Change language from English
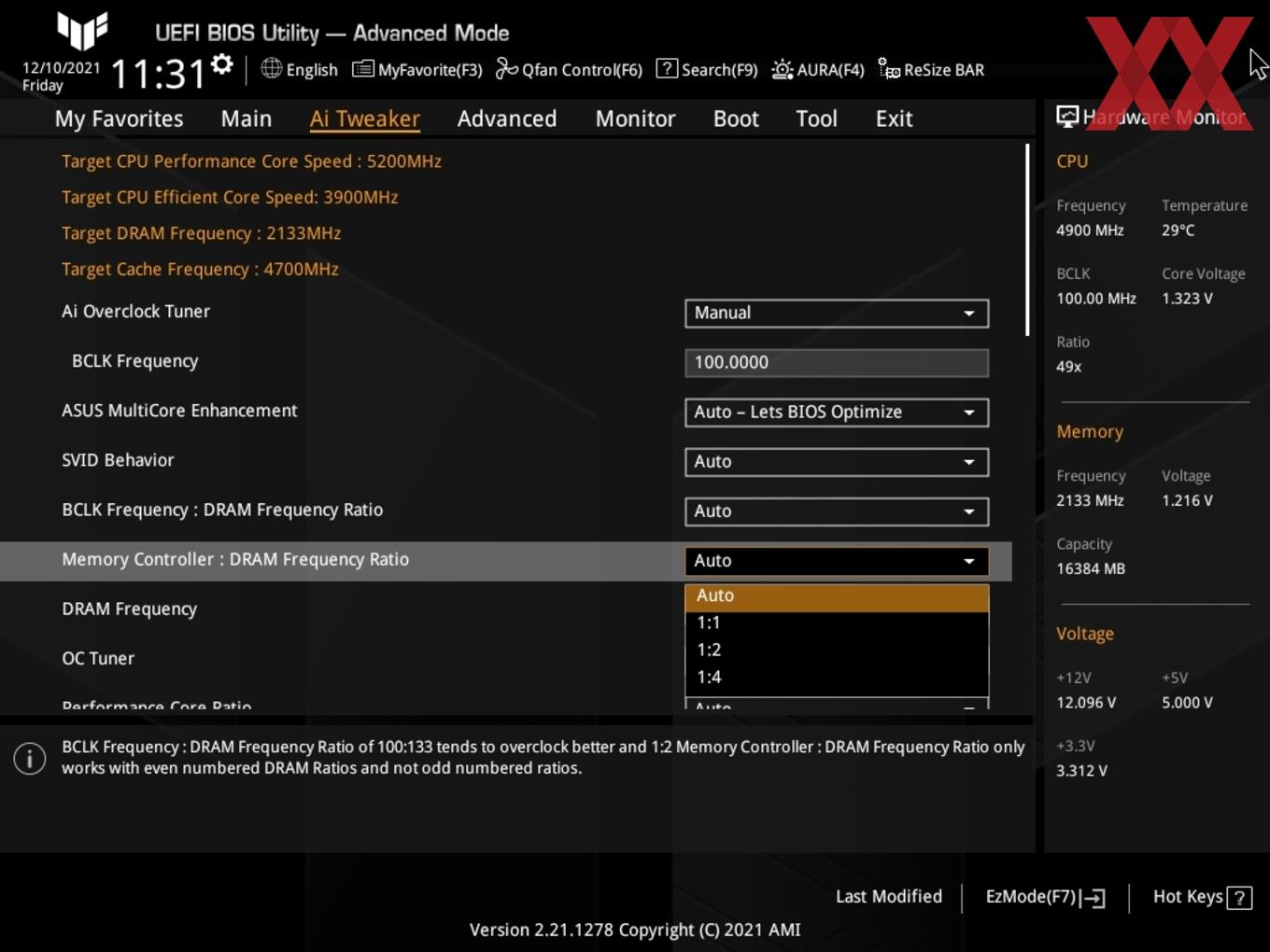Screen dimensions: 1270x952 [x=312, y=69]
